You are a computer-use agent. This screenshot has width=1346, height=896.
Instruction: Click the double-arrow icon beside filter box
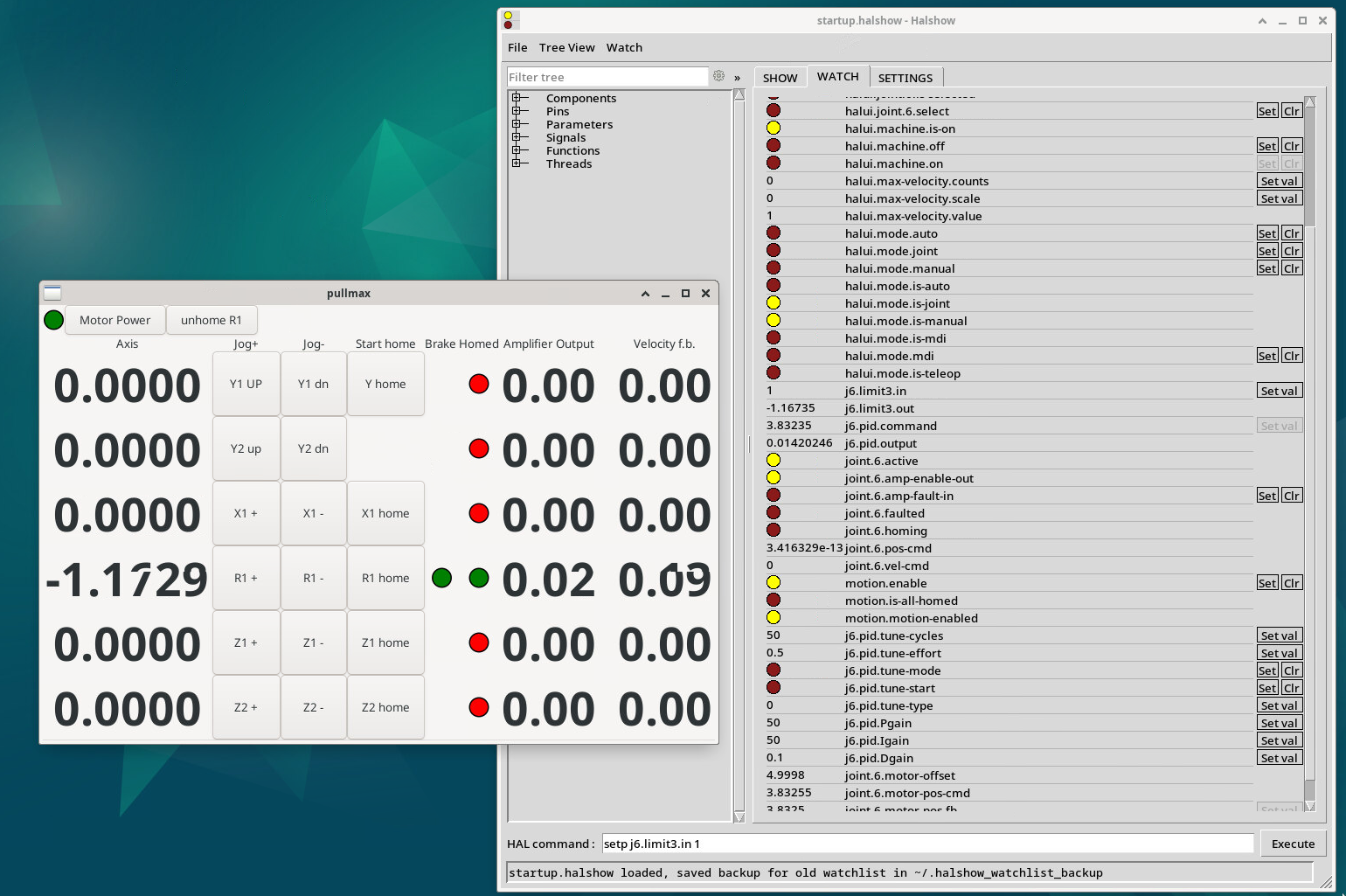737,78
